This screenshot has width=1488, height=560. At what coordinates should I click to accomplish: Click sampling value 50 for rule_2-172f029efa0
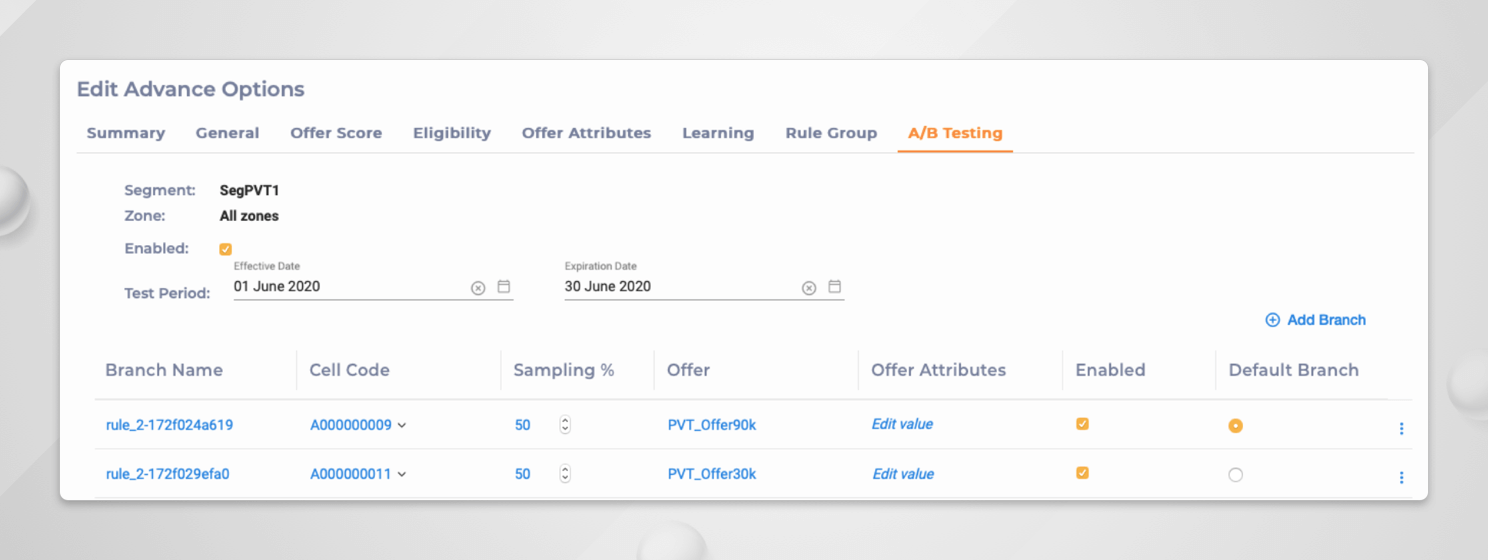click(x=523, y=474)
